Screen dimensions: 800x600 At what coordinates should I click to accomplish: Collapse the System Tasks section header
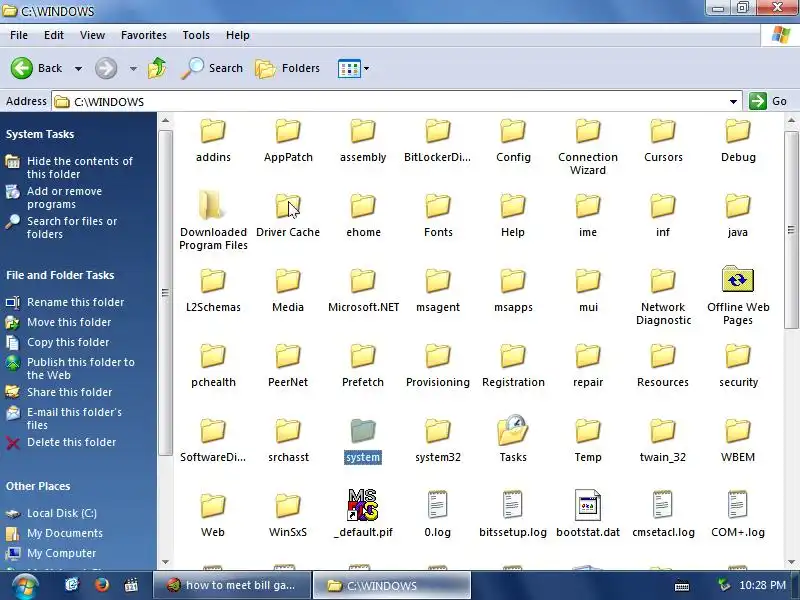40,134
